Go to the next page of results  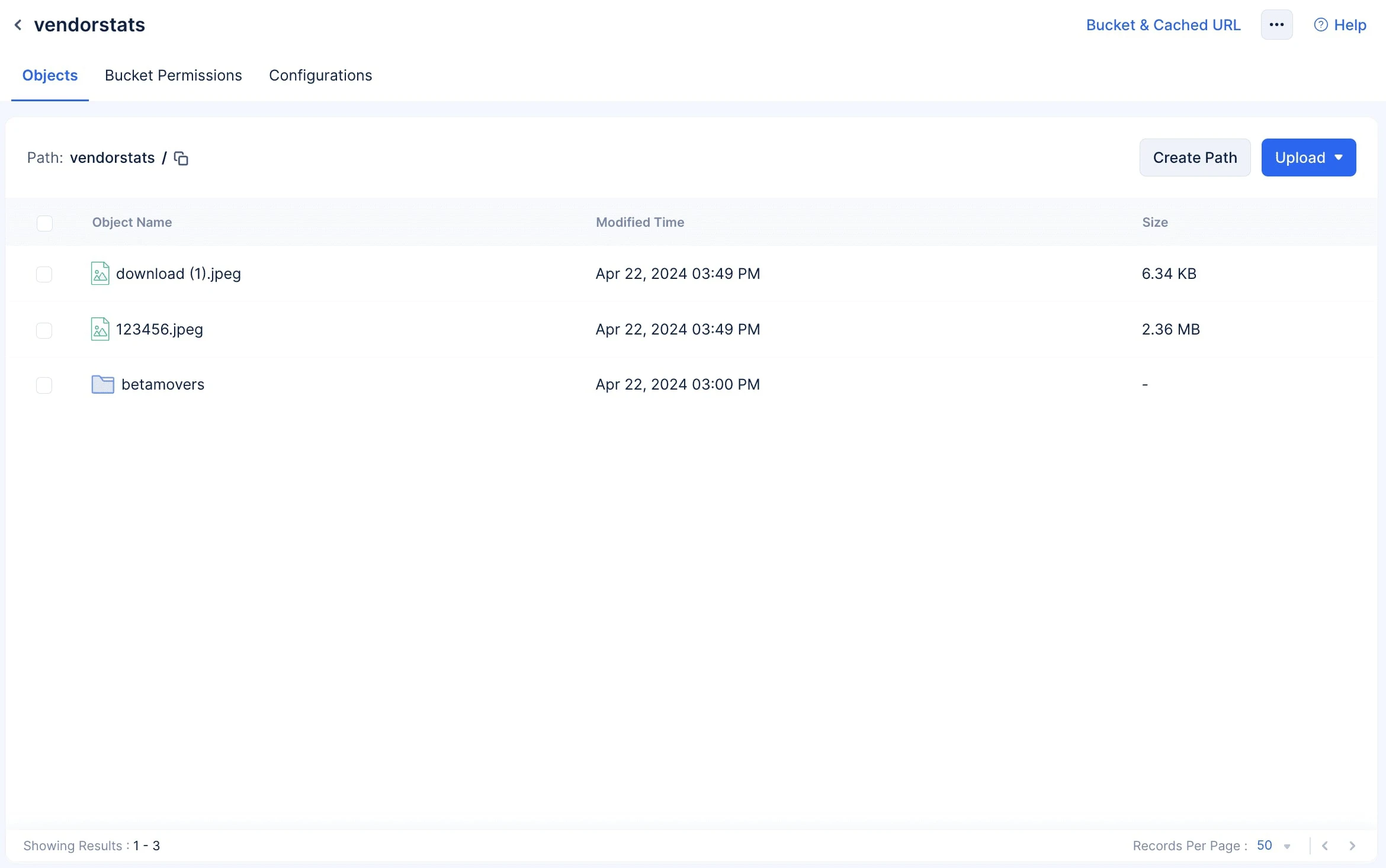click(x=1352, y=846)
